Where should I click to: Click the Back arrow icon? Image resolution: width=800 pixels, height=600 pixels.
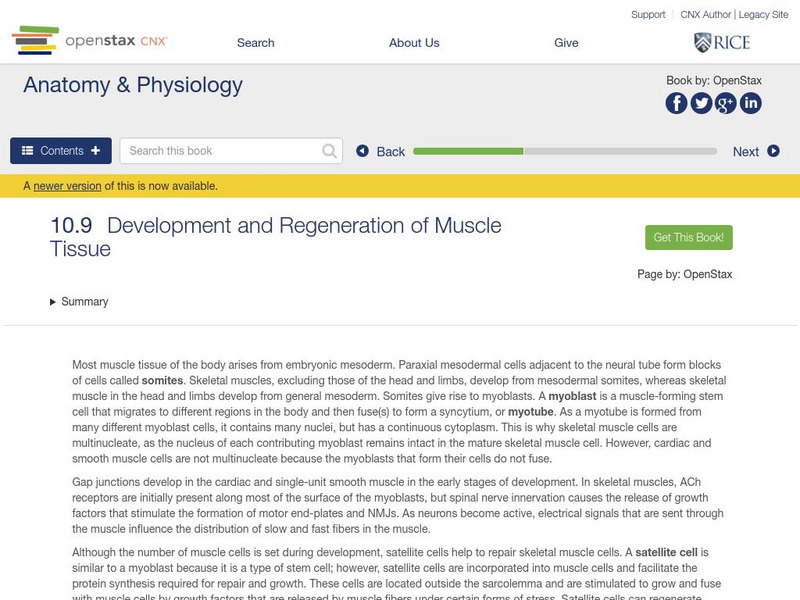[363, 152]
